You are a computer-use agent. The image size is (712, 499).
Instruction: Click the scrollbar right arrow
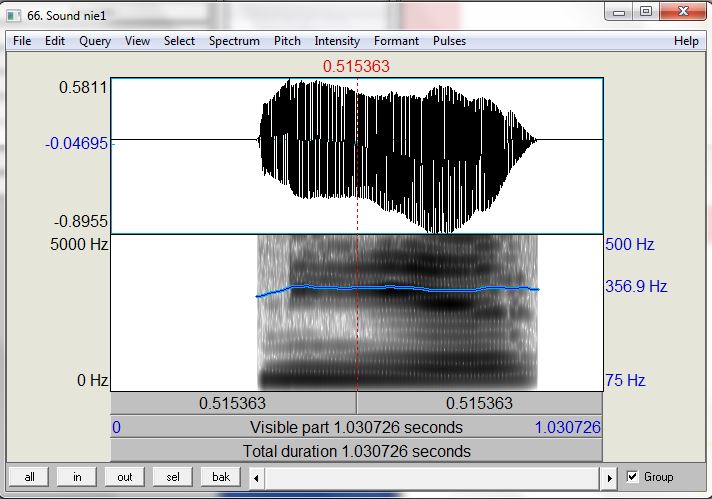pos(609,478)
